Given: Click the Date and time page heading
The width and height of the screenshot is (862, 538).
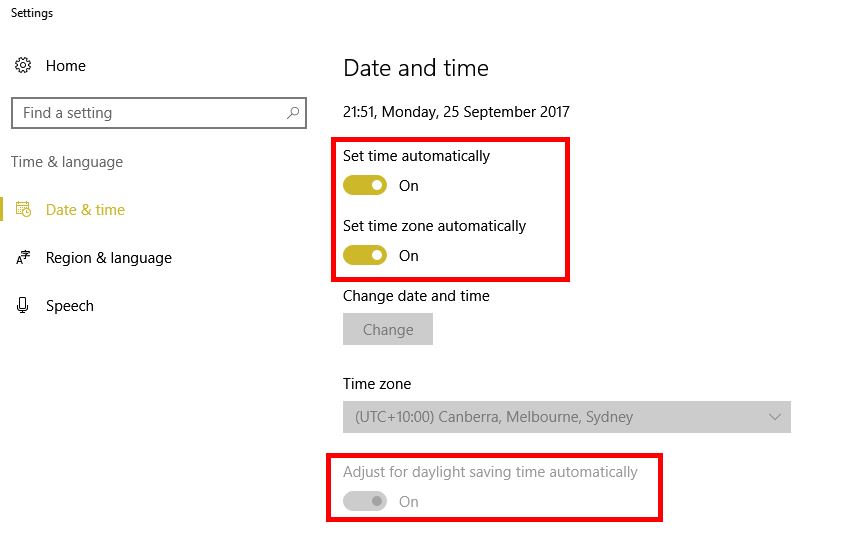Looking at the screenshot, I should click(x=416, y=68).
